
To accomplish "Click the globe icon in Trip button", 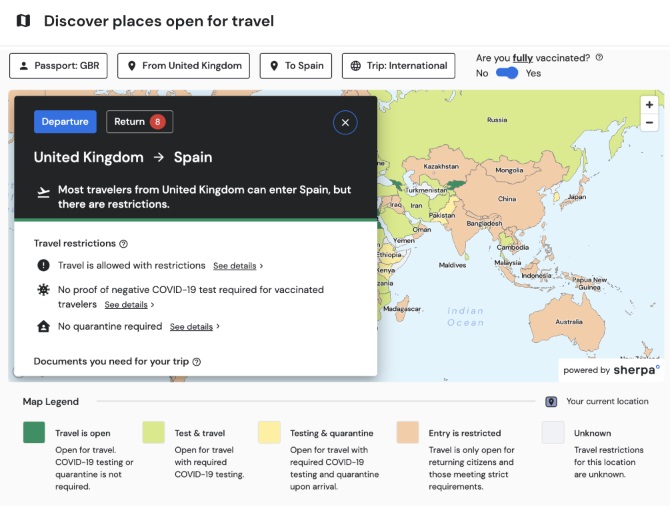I will (356, 66).
